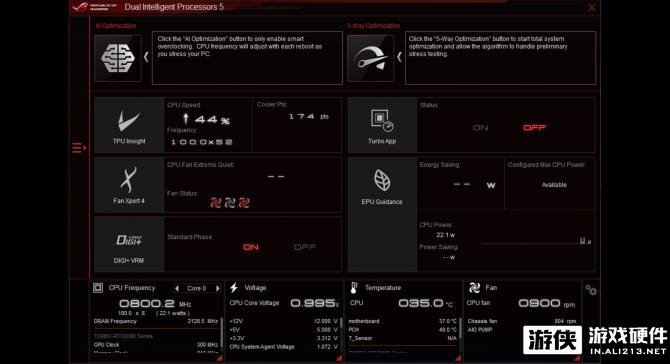Set Turbo App status to OFF
The height and width of the screenshot is (364, 670).
click(535, 128)
